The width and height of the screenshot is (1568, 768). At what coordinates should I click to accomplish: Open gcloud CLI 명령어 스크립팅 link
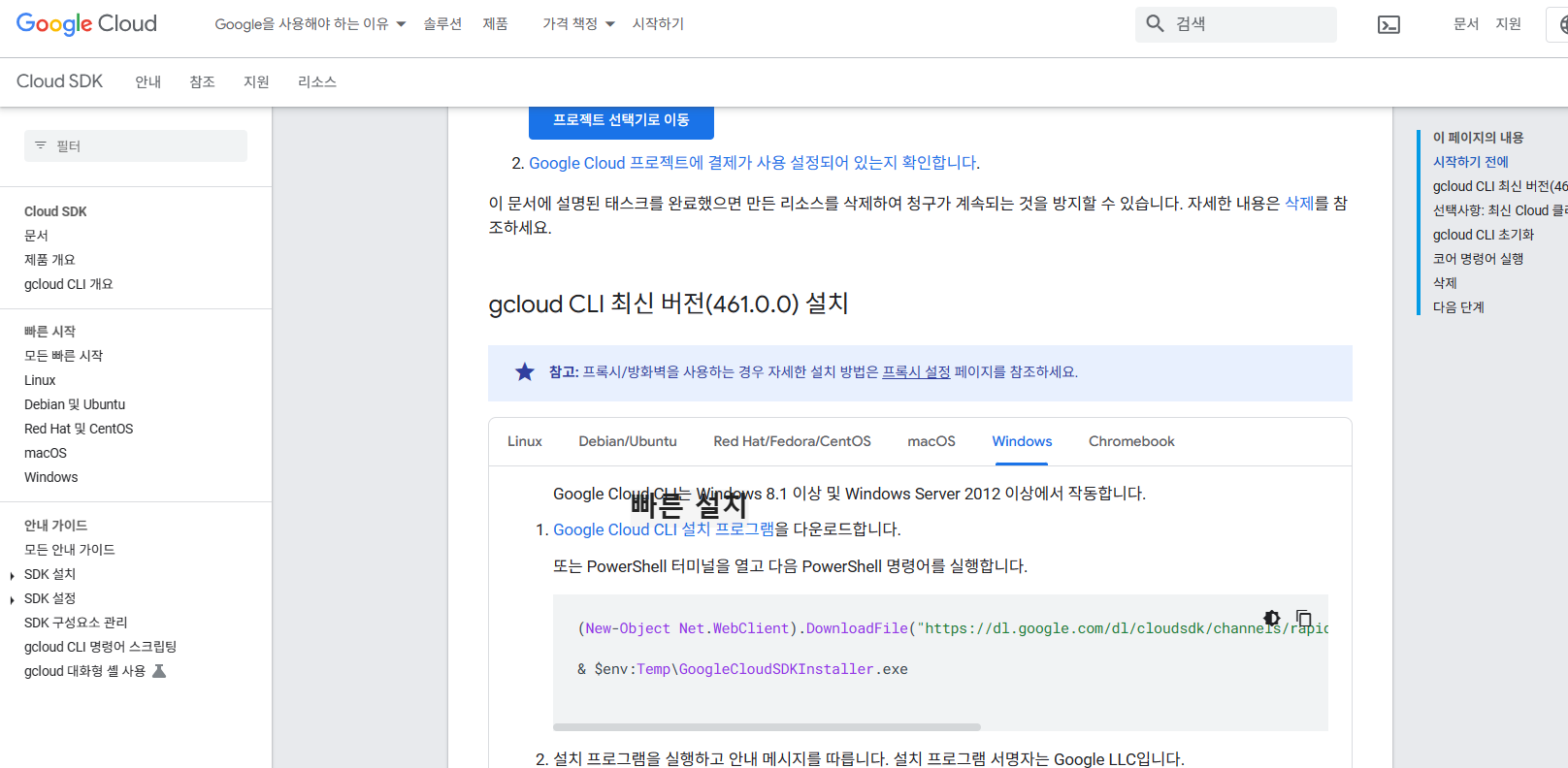coord(100,647)
